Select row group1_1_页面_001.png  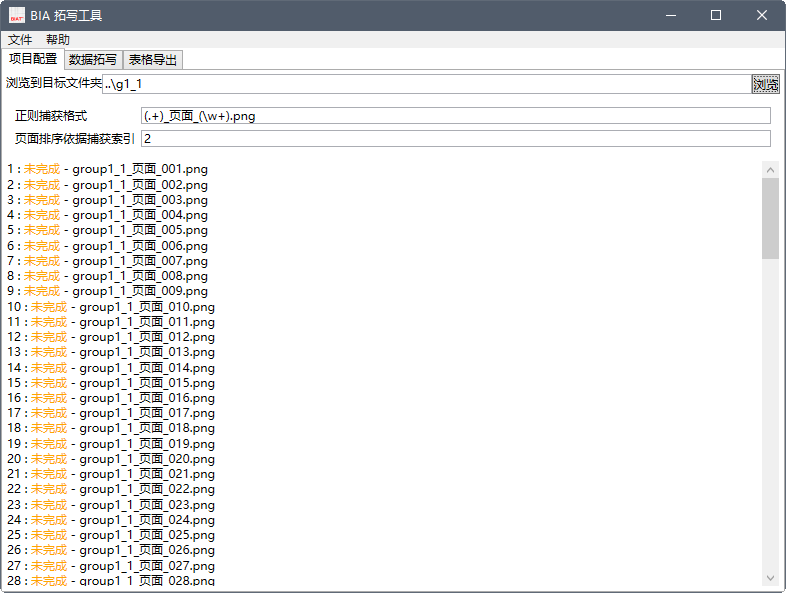pyautogui.click(x=108, y=169)
